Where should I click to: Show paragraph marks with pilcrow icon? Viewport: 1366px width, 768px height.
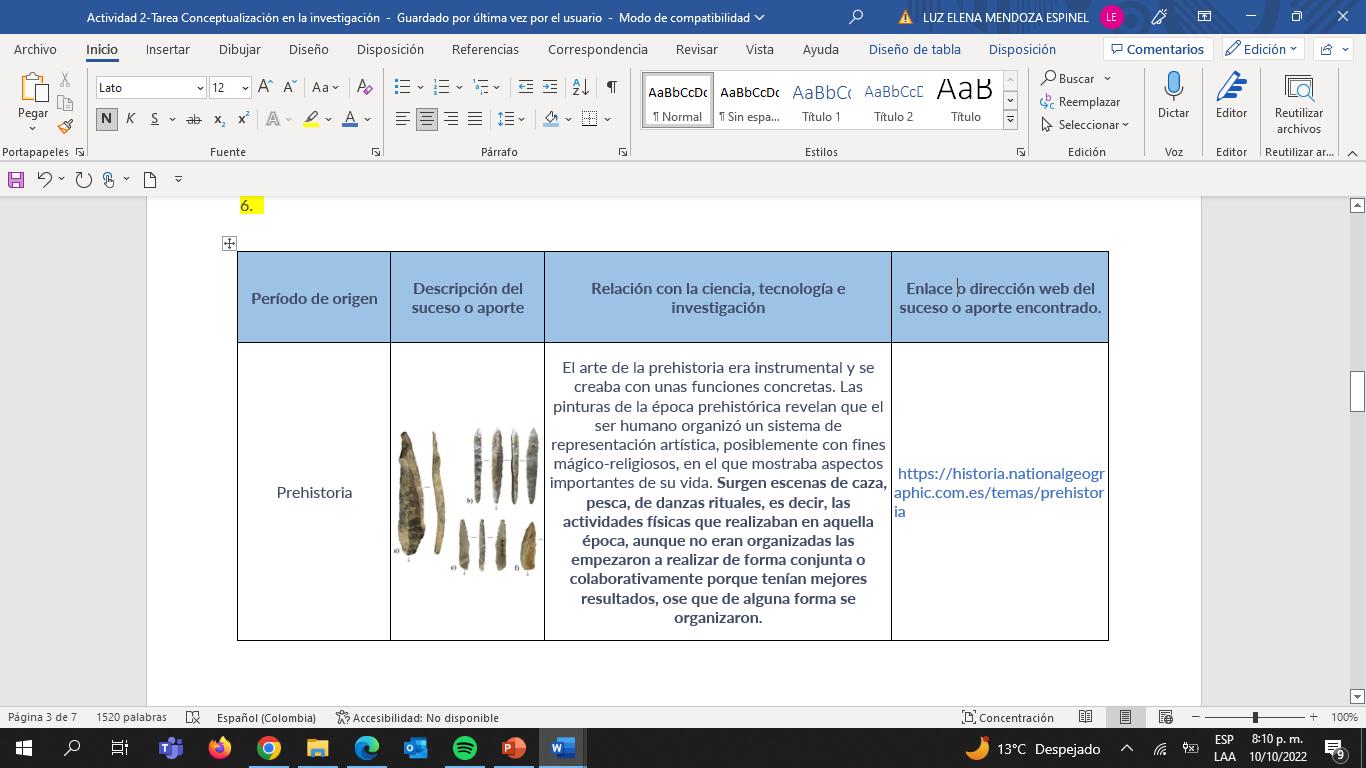pos(611,87)
